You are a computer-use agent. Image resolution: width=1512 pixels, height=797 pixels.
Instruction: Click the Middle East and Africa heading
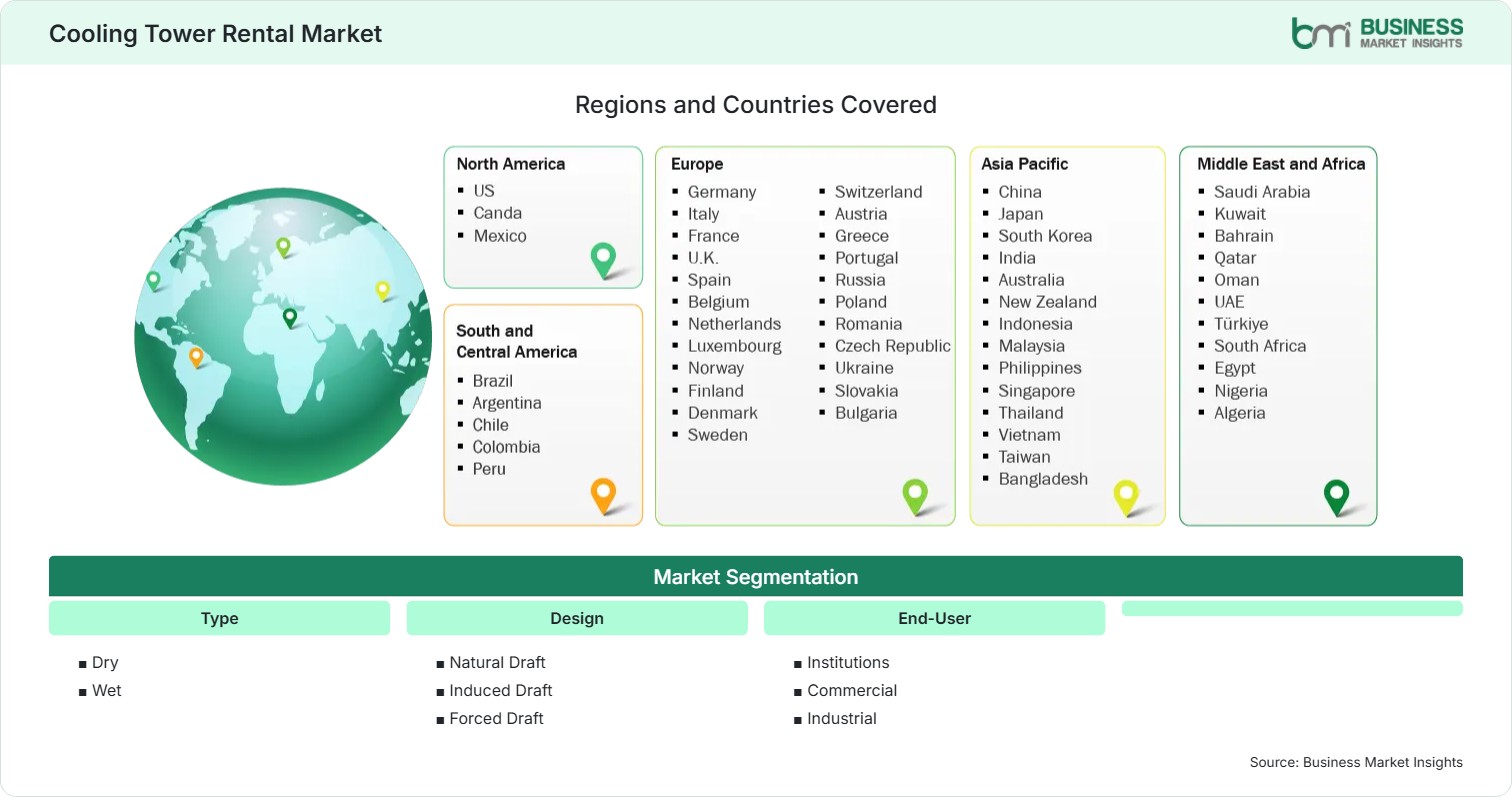click(x=1281, y=164)
